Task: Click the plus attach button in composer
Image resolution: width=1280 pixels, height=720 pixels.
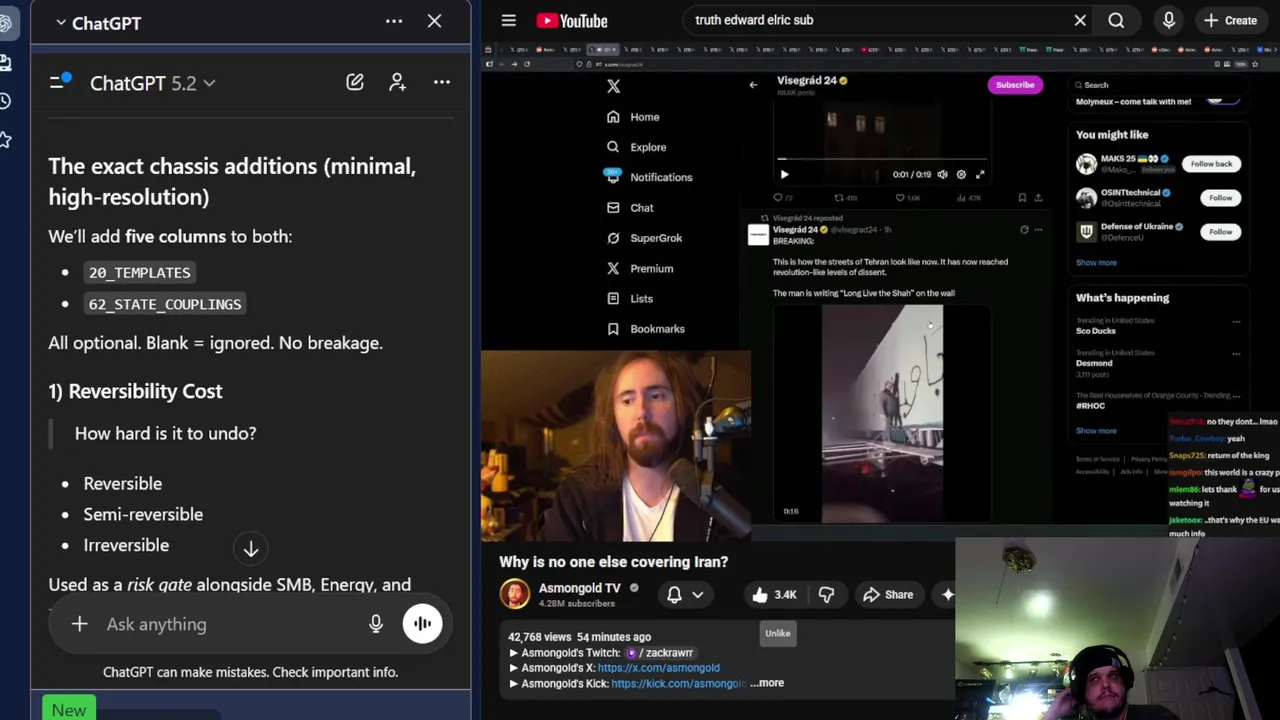Action: 79,624
